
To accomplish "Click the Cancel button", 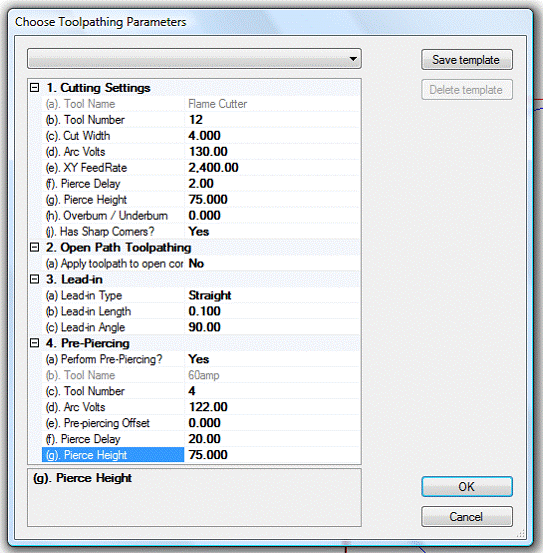I will [466, 517].
